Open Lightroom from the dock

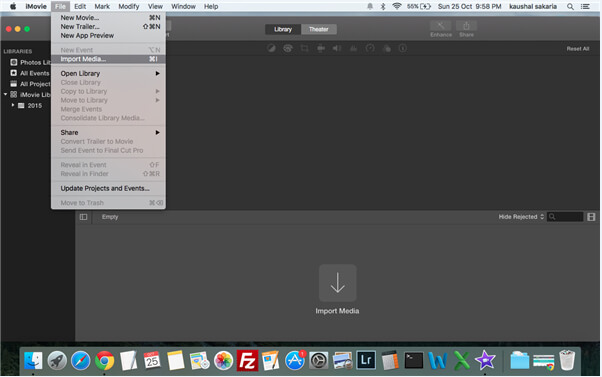(366, 360)
